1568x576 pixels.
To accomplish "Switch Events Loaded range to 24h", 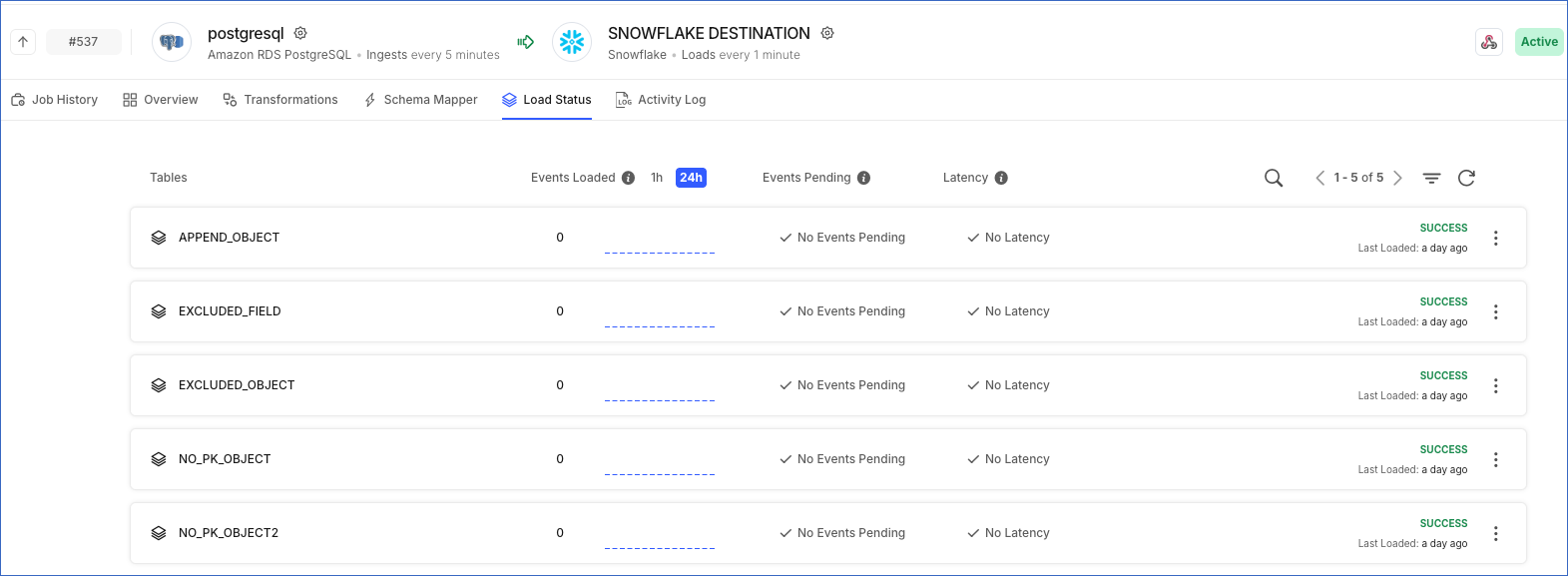I will click(x=691, y=178).
